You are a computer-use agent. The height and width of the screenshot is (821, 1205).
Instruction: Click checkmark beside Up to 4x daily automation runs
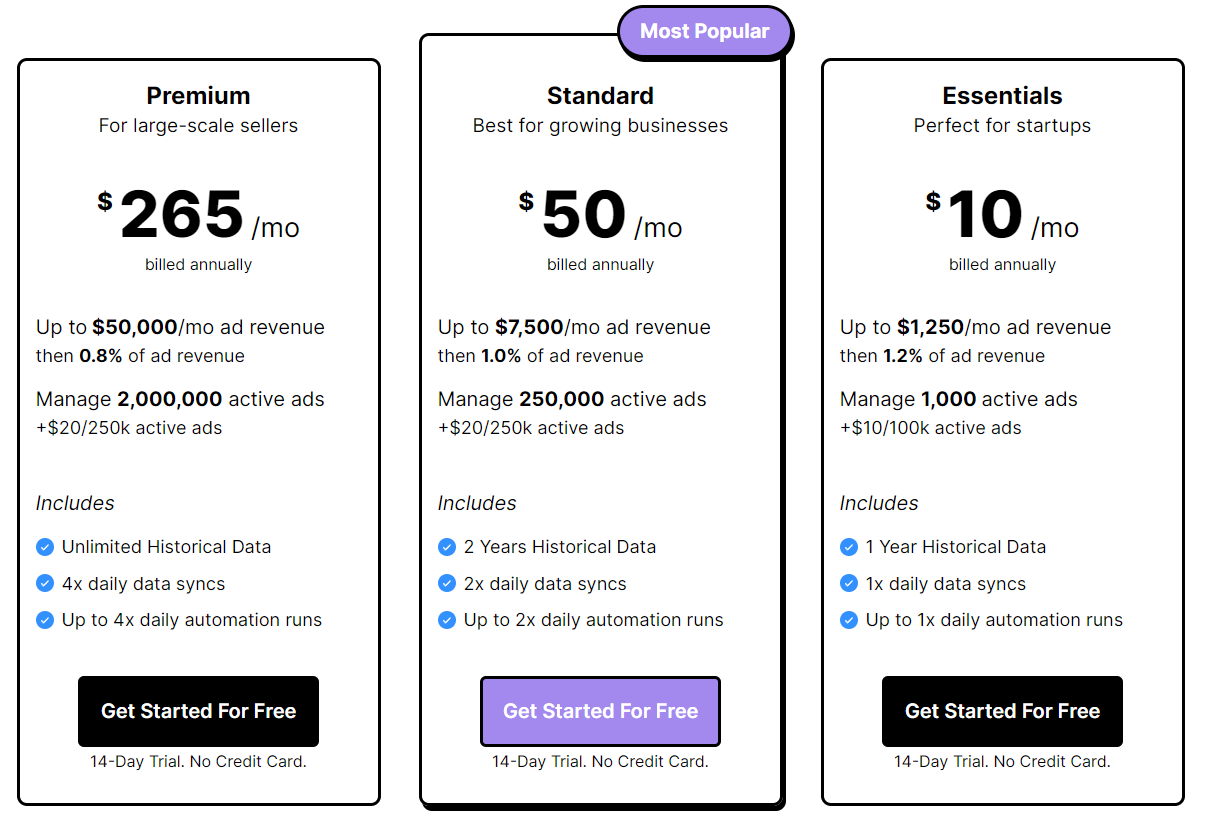pos(45,620)
